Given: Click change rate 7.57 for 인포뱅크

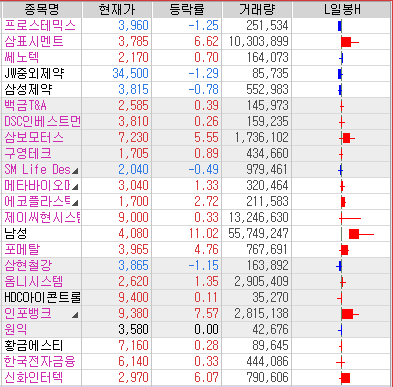Looking at the screenshot, I should coord(207,314).
